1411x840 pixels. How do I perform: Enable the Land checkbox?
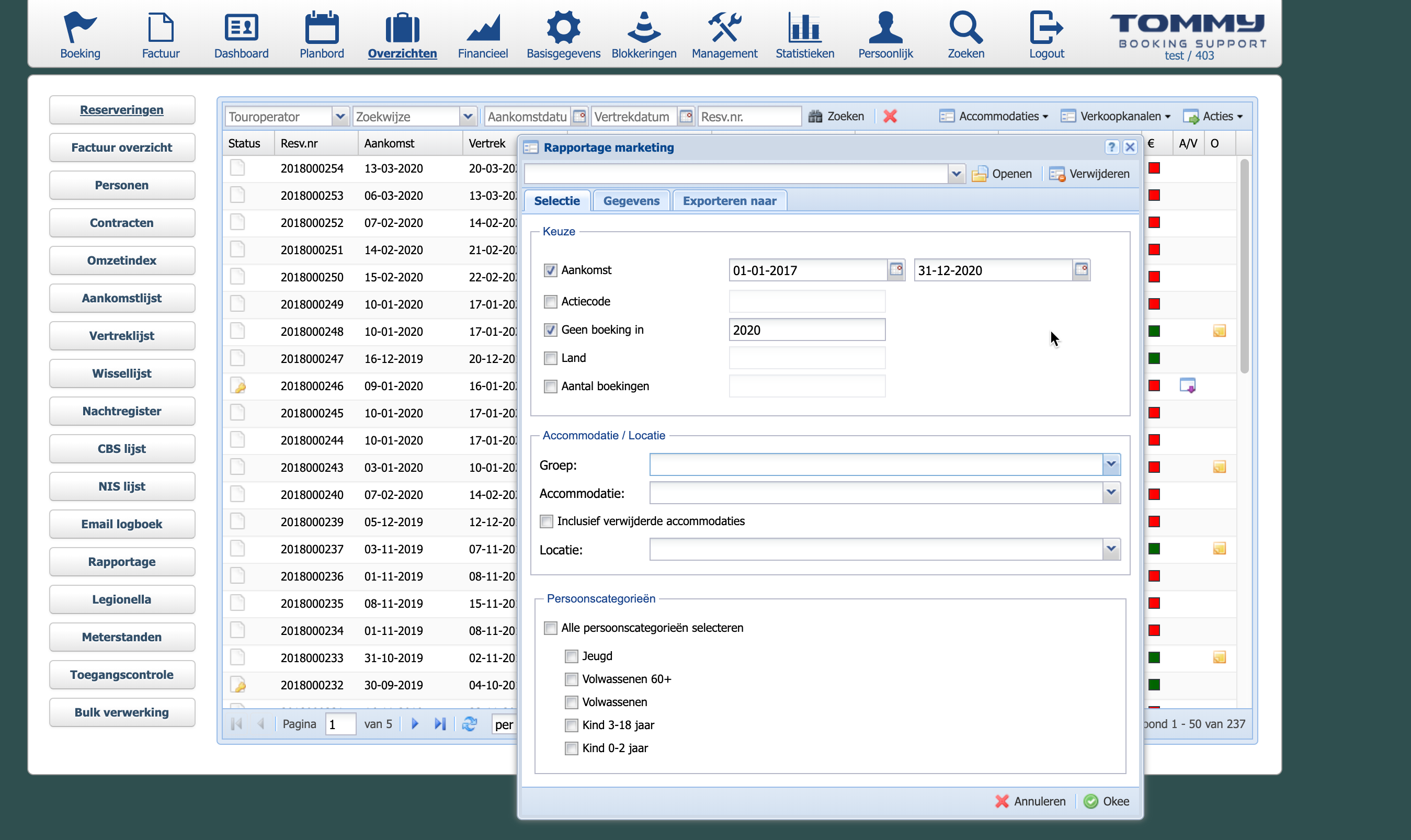click(550, 358)
